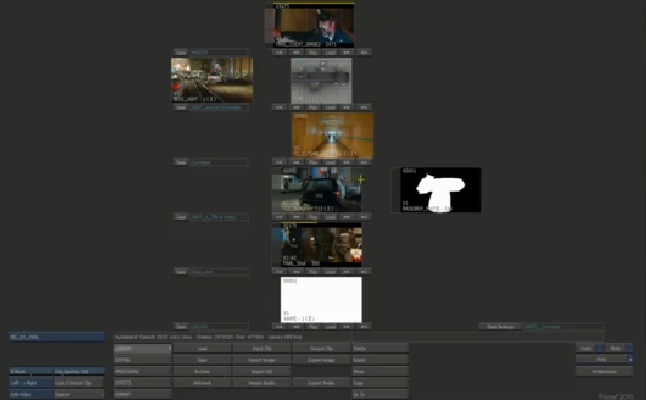
Task: Select the street night scene clip thumbnail
Action: pyautogui.click(x=212, y=80)
